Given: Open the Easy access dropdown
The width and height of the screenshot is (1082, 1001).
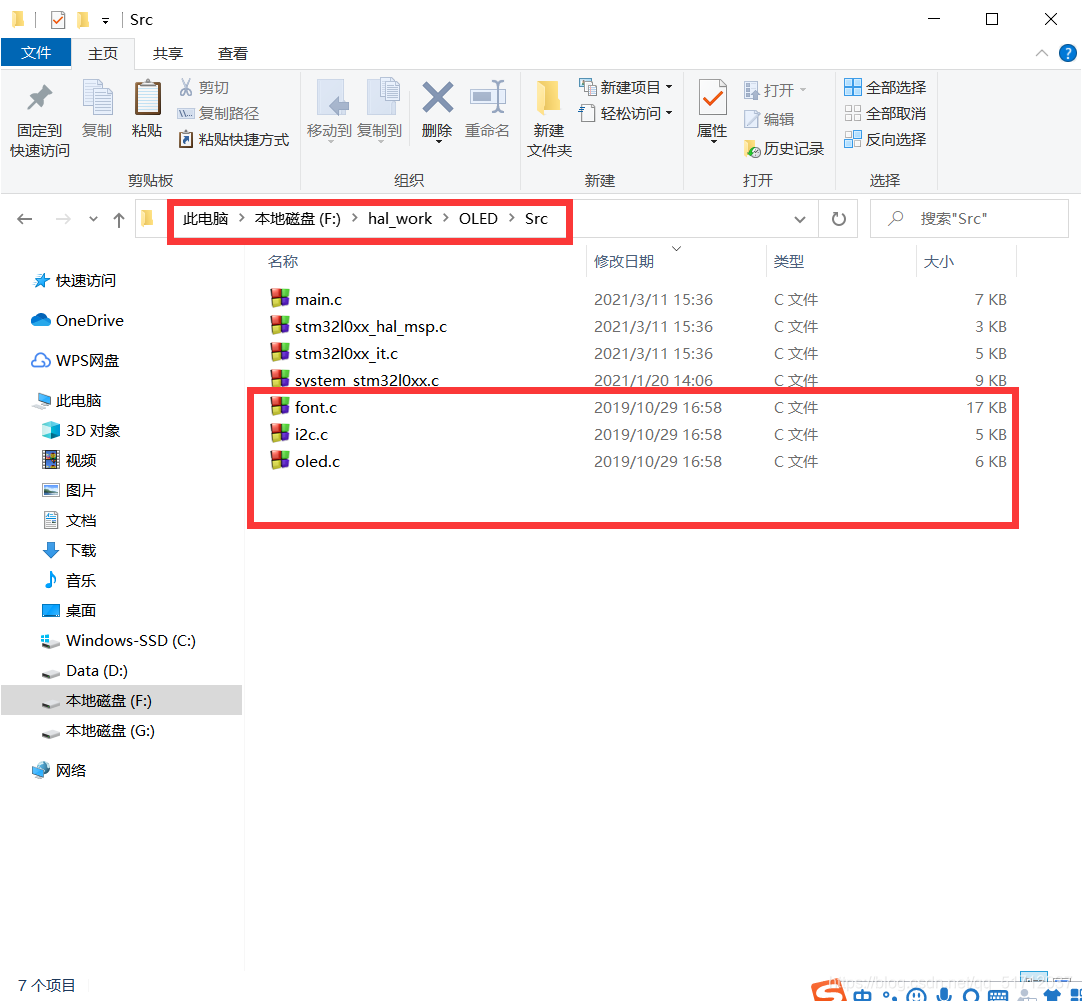Looking at the screenshot, I should pyautogui.click(x=627, y=113).
